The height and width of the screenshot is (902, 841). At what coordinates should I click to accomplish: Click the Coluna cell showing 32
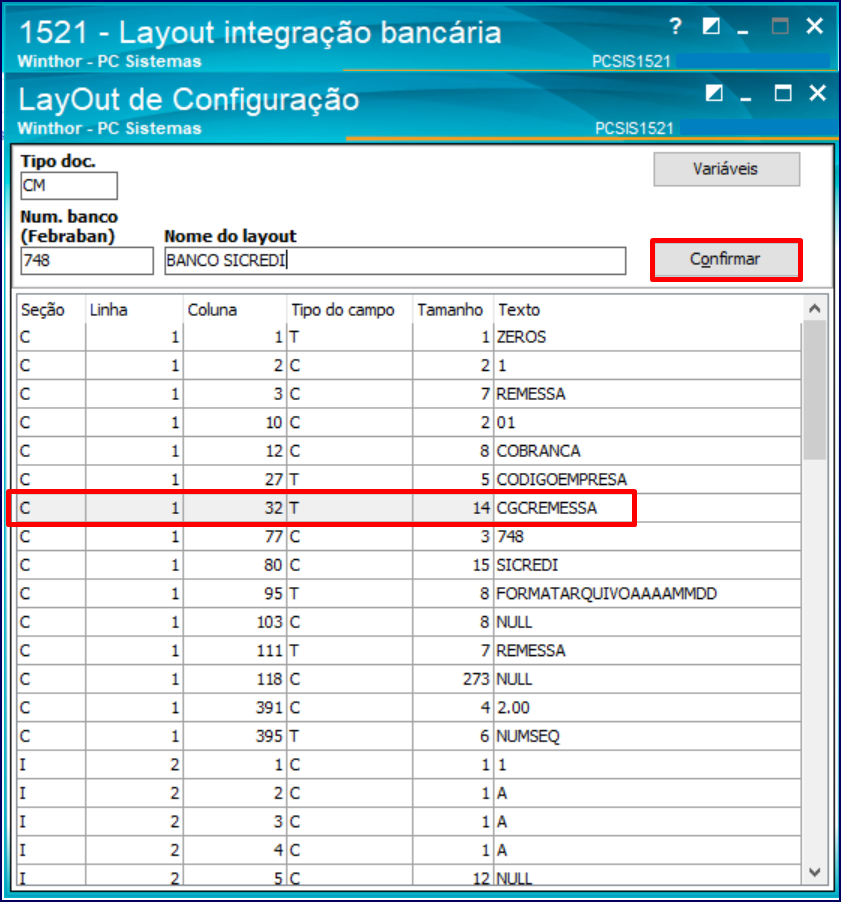[x=235, y=508]
